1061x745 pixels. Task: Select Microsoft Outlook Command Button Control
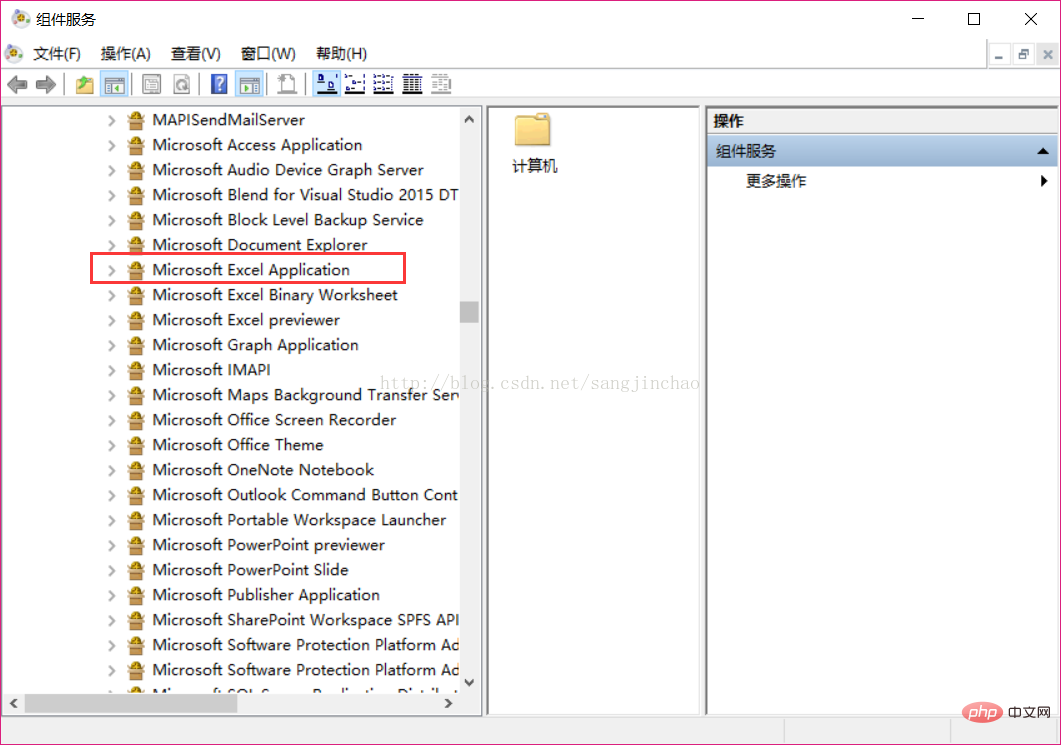304,495
